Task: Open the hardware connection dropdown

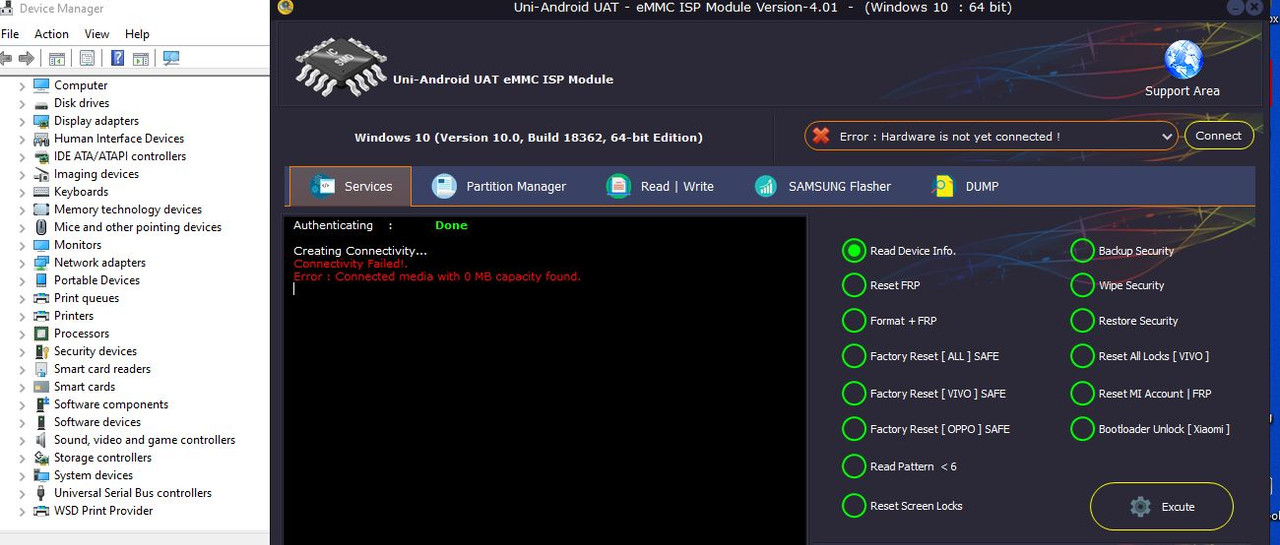Action: [1167, 136]
